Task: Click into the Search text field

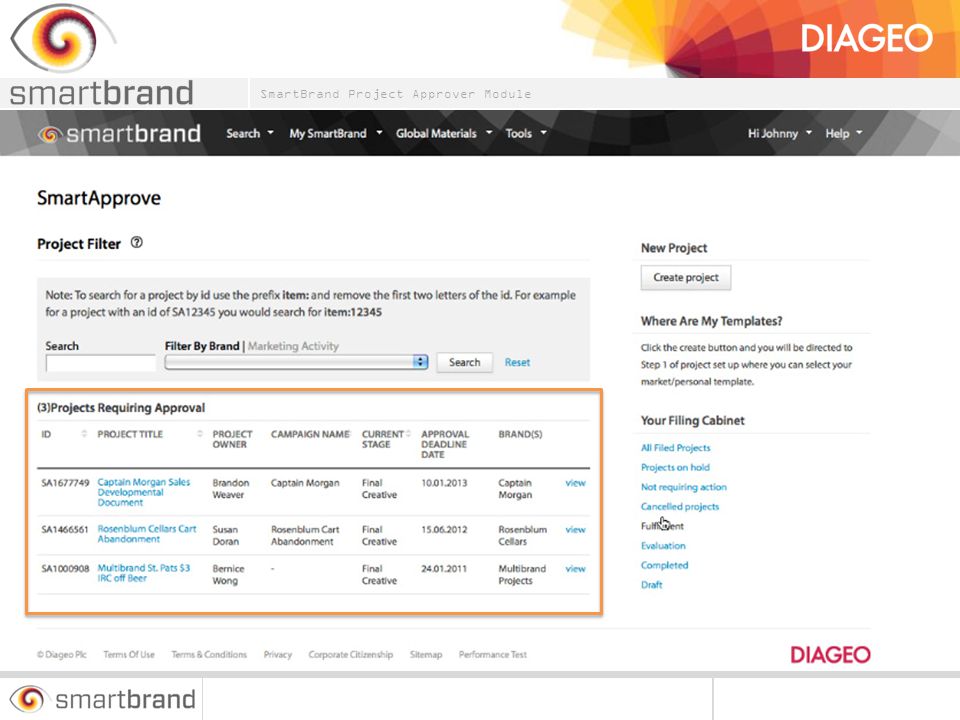Action: 100,362
